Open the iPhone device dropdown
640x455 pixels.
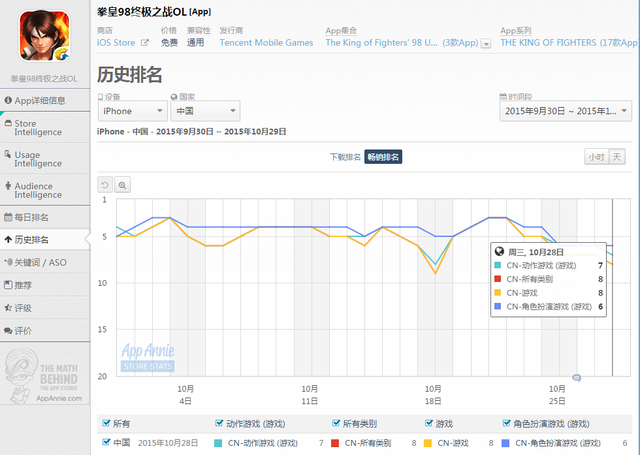click(x=131, y=112)
